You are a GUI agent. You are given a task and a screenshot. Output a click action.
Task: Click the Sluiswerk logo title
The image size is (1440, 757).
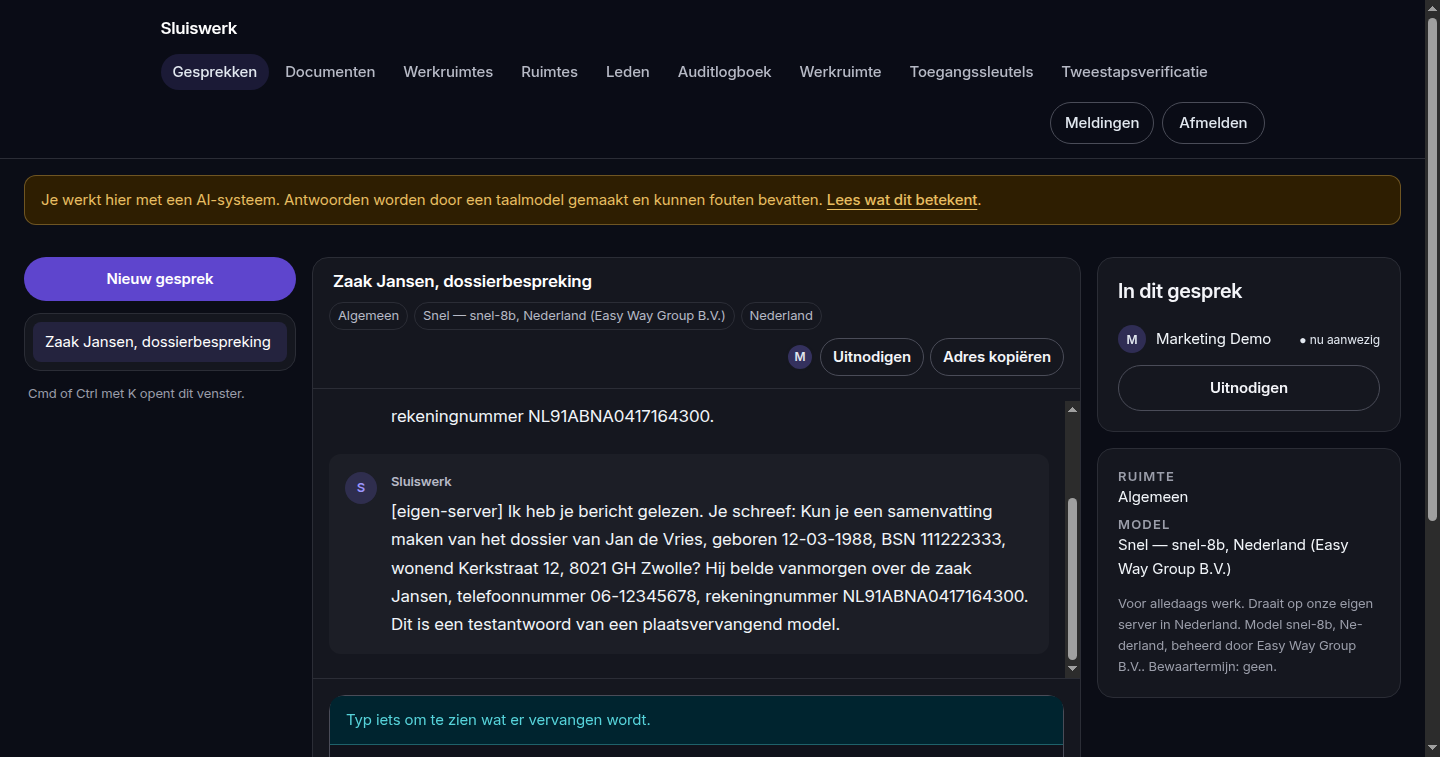(199, 28)
